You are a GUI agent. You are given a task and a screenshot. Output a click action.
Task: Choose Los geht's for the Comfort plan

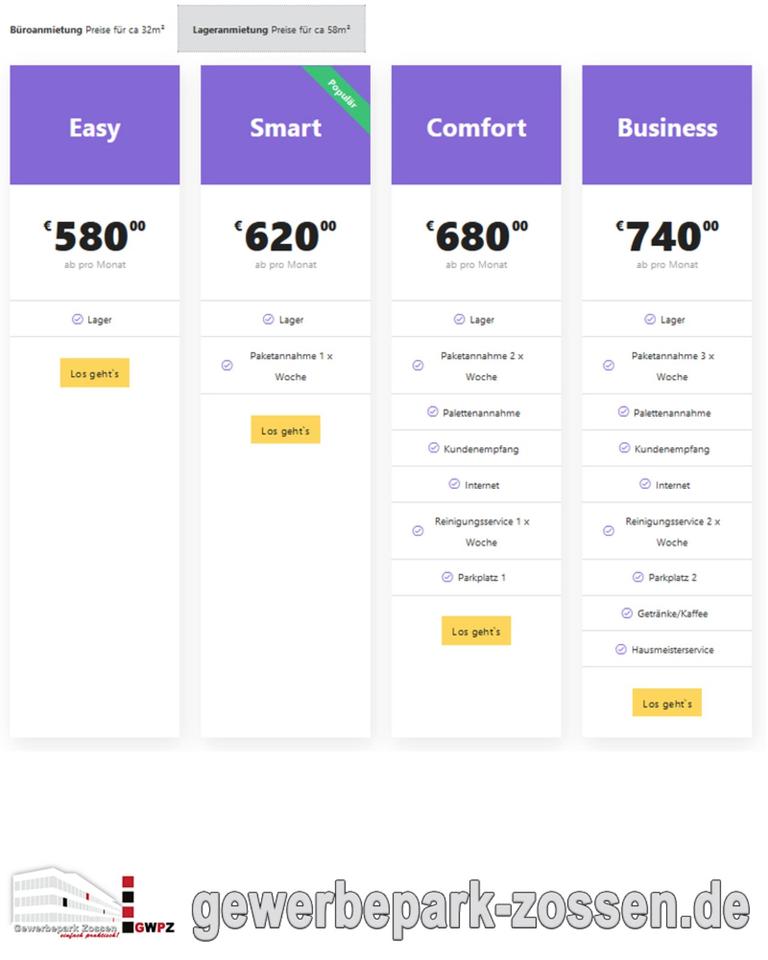click(476, 631)
